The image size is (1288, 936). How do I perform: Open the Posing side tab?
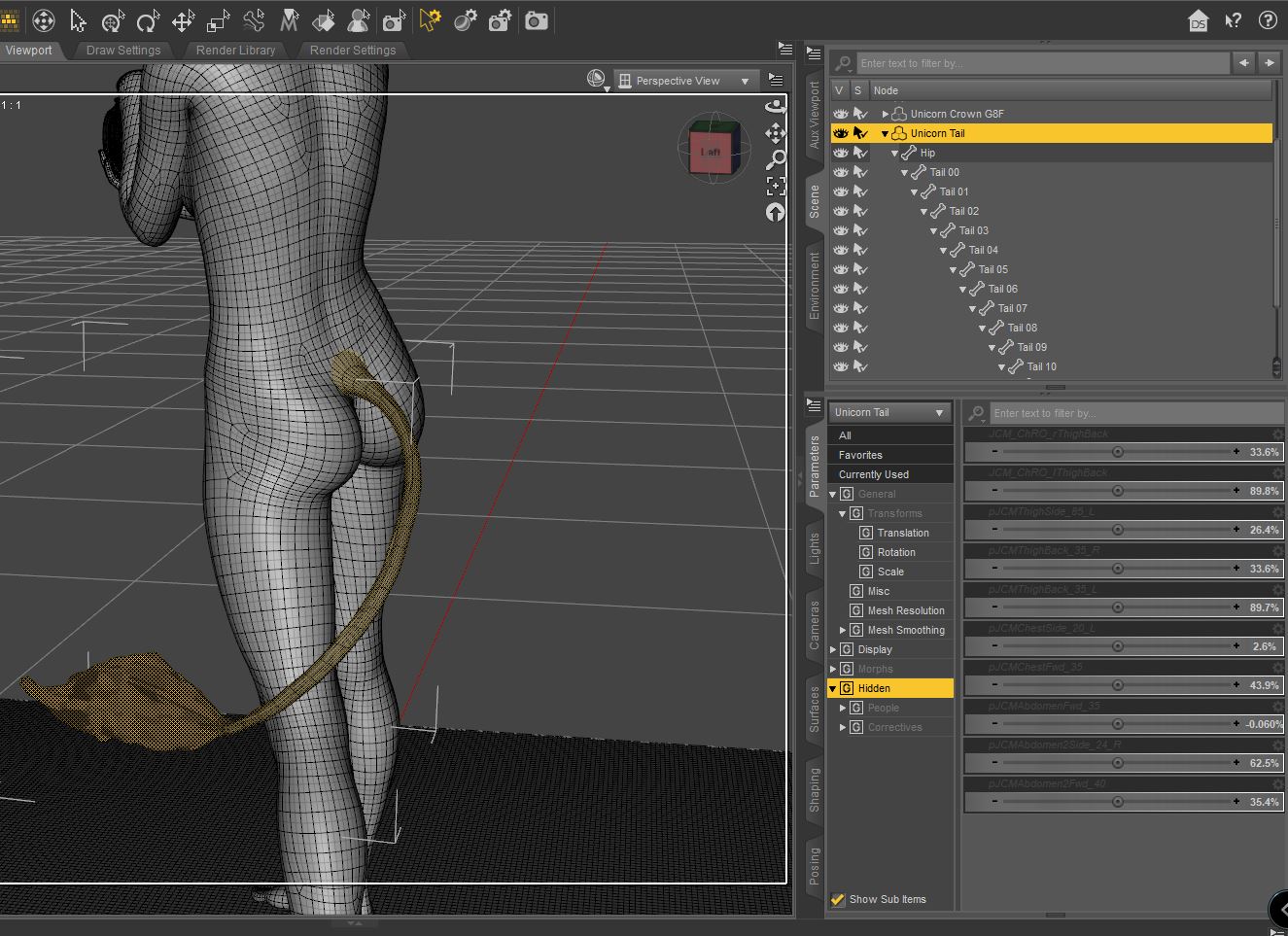pyautogui.click(x=815, y=865)
